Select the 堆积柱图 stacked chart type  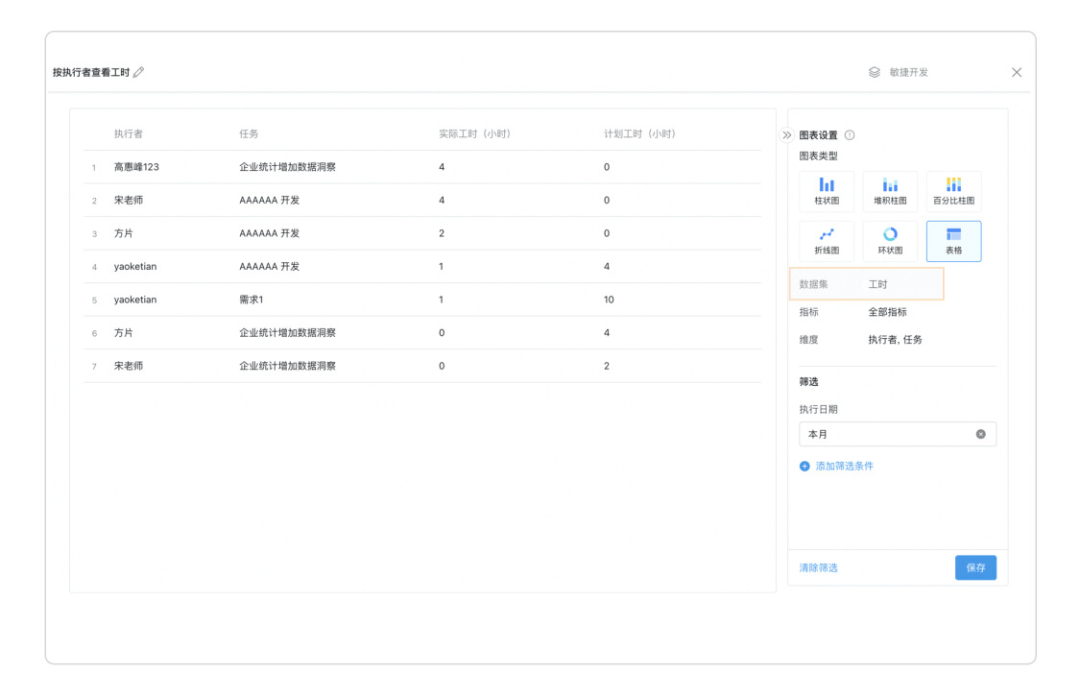click(x=890, y=190)
